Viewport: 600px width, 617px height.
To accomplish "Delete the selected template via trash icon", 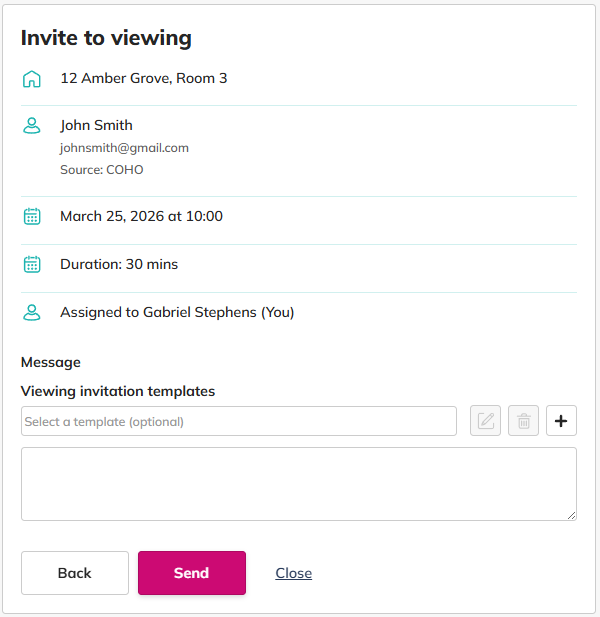I will [523, 421].
